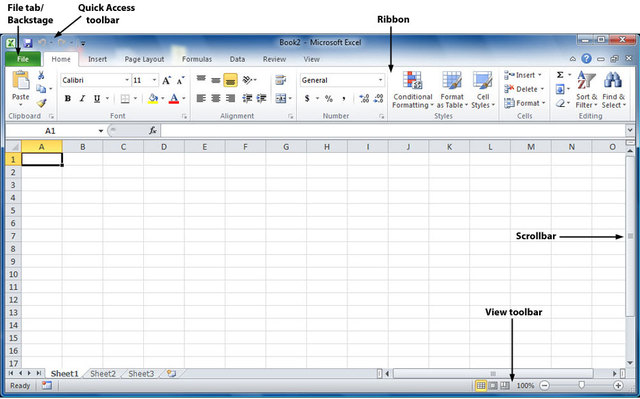Open the Cell Styles dropdown
Viewport: 640px width, 399px height.
(x=483, y=90)
